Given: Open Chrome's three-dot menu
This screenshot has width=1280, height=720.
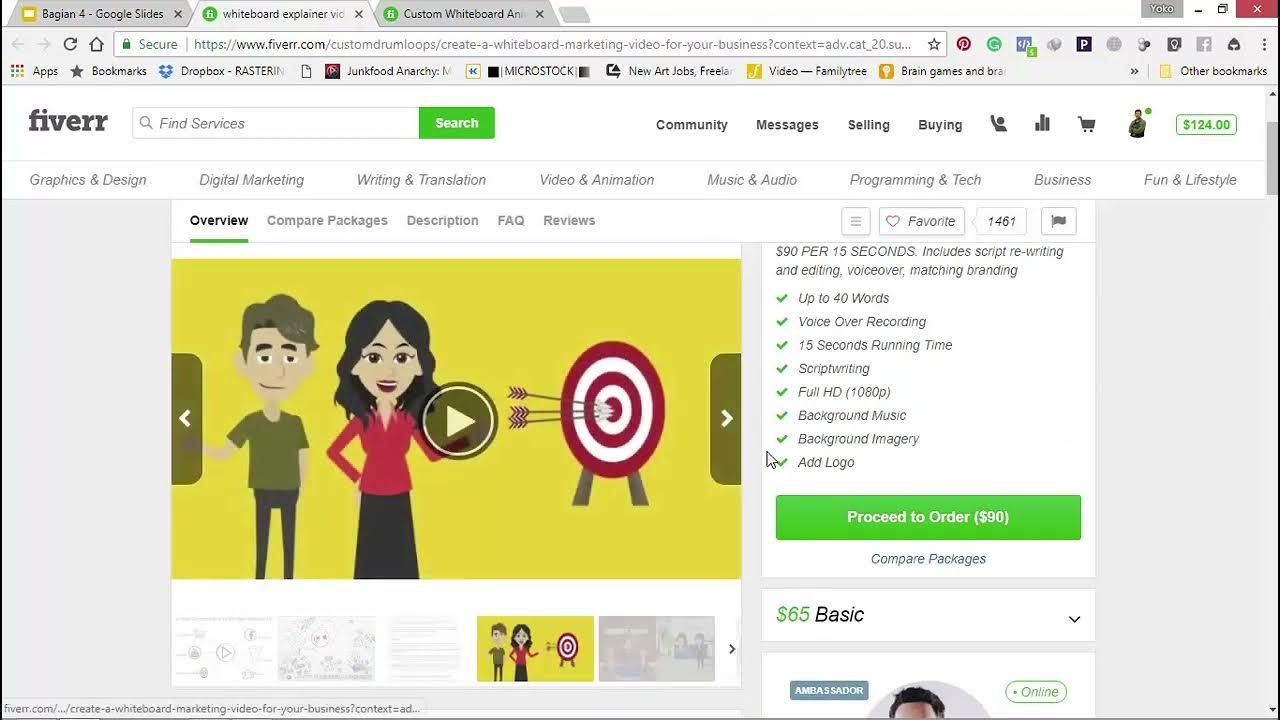Looking at the screenshot, I should [1262, 44].
